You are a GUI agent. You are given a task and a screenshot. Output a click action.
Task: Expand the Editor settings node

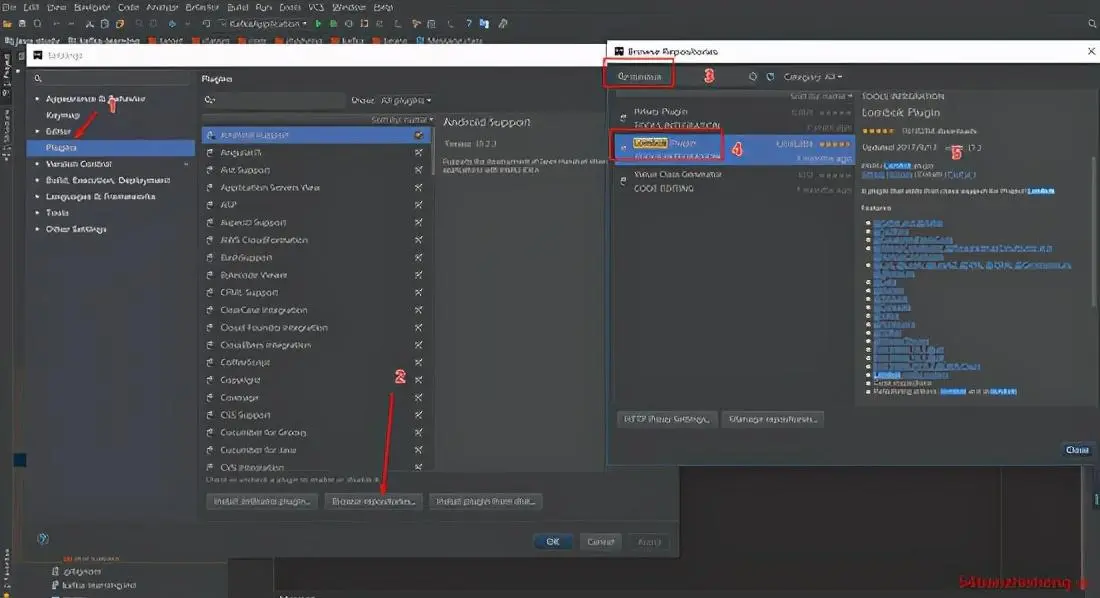pyautogui.click(x=37, y=131)
